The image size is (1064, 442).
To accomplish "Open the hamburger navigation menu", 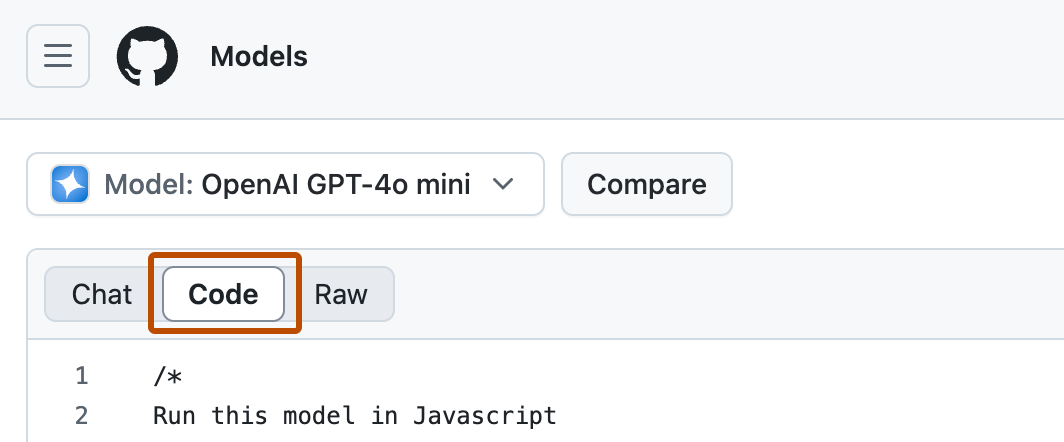I will pos(58,56).
